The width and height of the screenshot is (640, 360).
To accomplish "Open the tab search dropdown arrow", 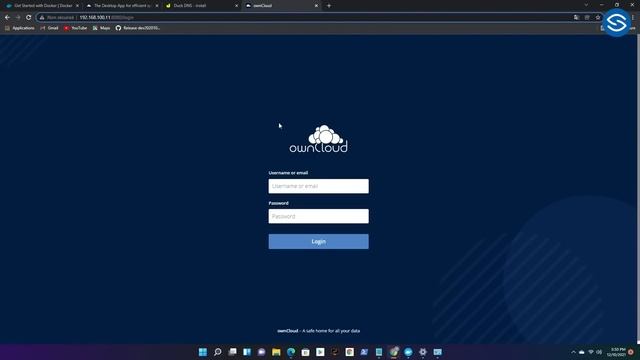I will (586, 5).
